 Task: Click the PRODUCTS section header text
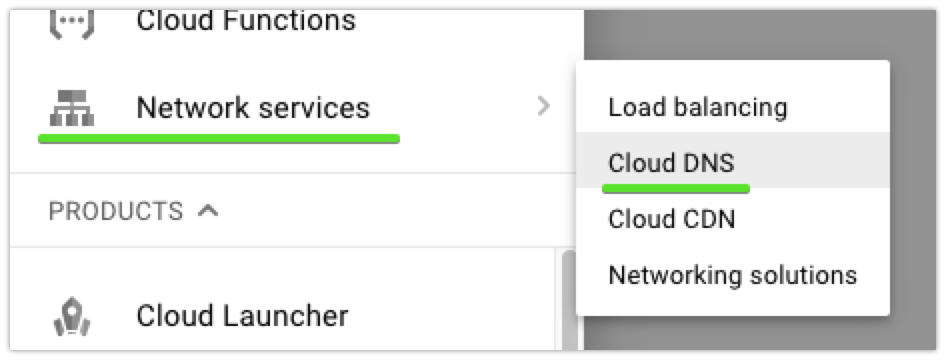116,211
